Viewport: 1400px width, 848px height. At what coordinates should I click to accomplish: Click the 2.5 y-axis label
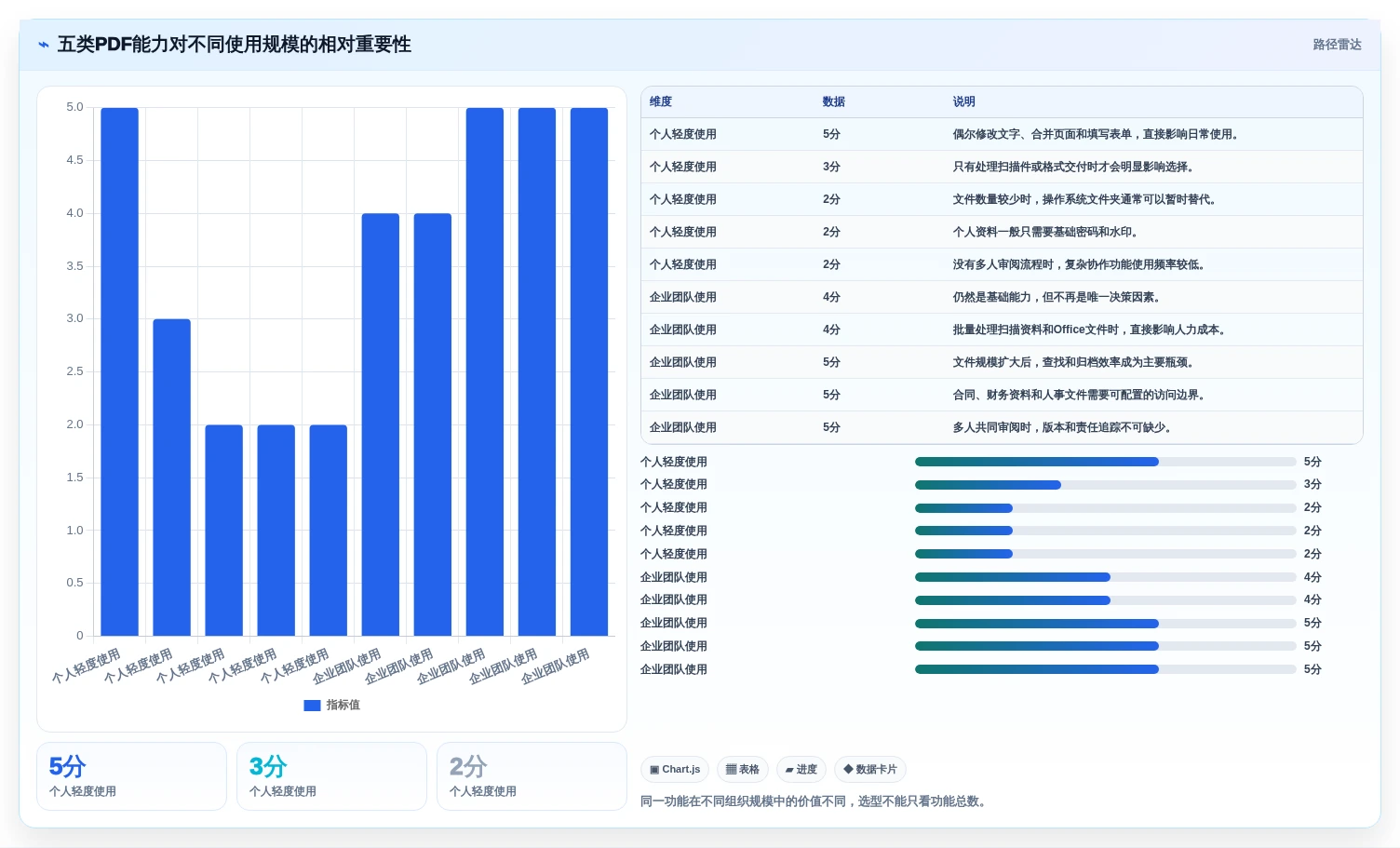[x=74, y=371]
